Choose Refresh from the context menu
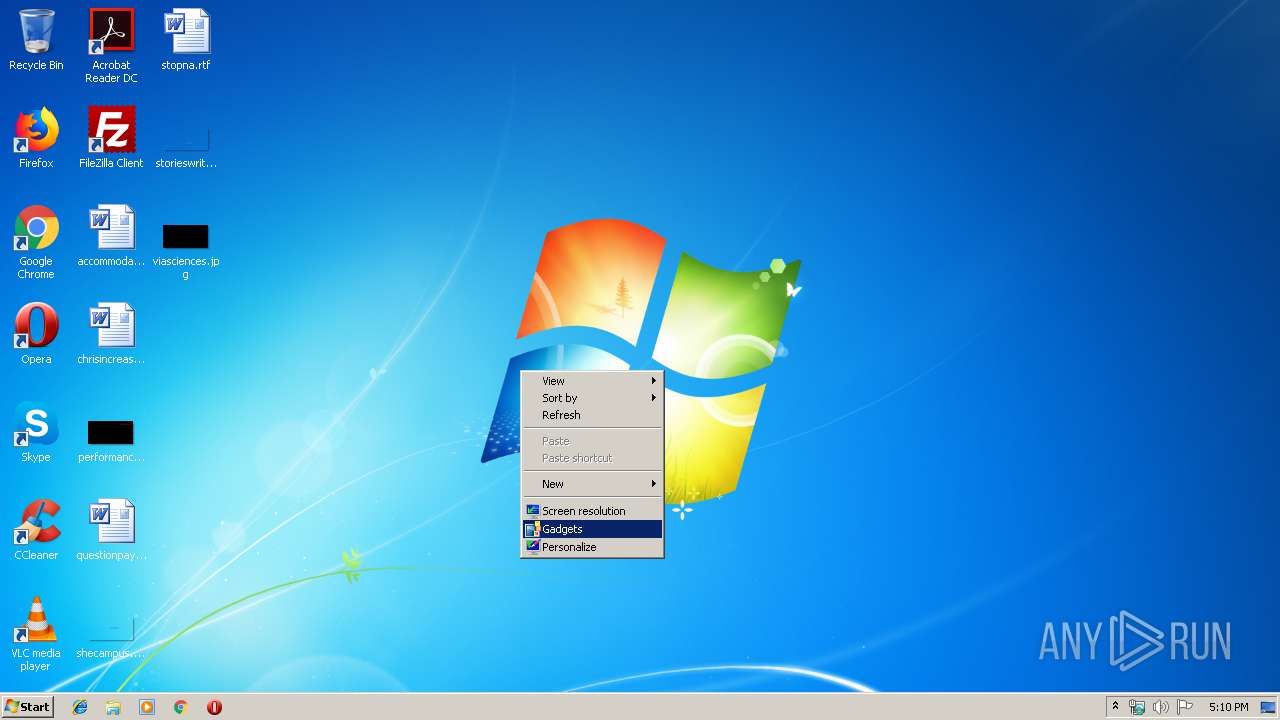This screenshot has width=1280, height=720. 592,415
